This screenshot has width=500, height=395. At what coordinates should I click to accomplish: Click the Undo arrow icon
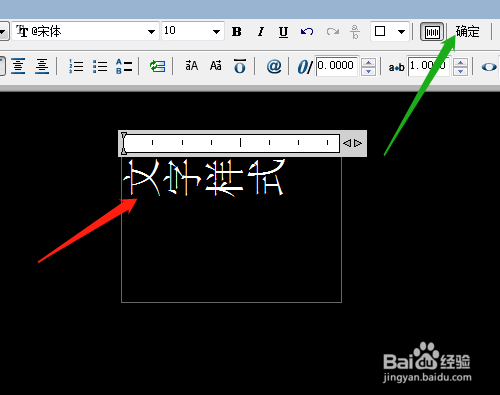[307, 32]
